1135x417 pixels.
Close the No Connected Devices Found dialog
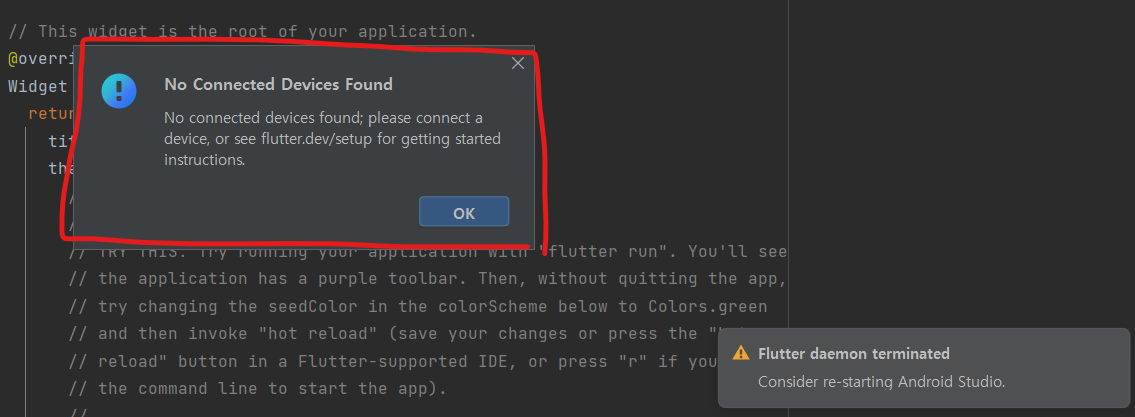pyautogui.click(x=518, y=63)
